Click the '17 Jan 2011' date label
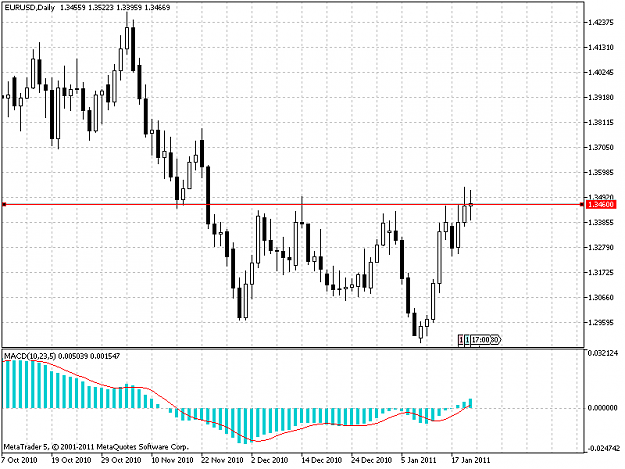 pos(470,460)
